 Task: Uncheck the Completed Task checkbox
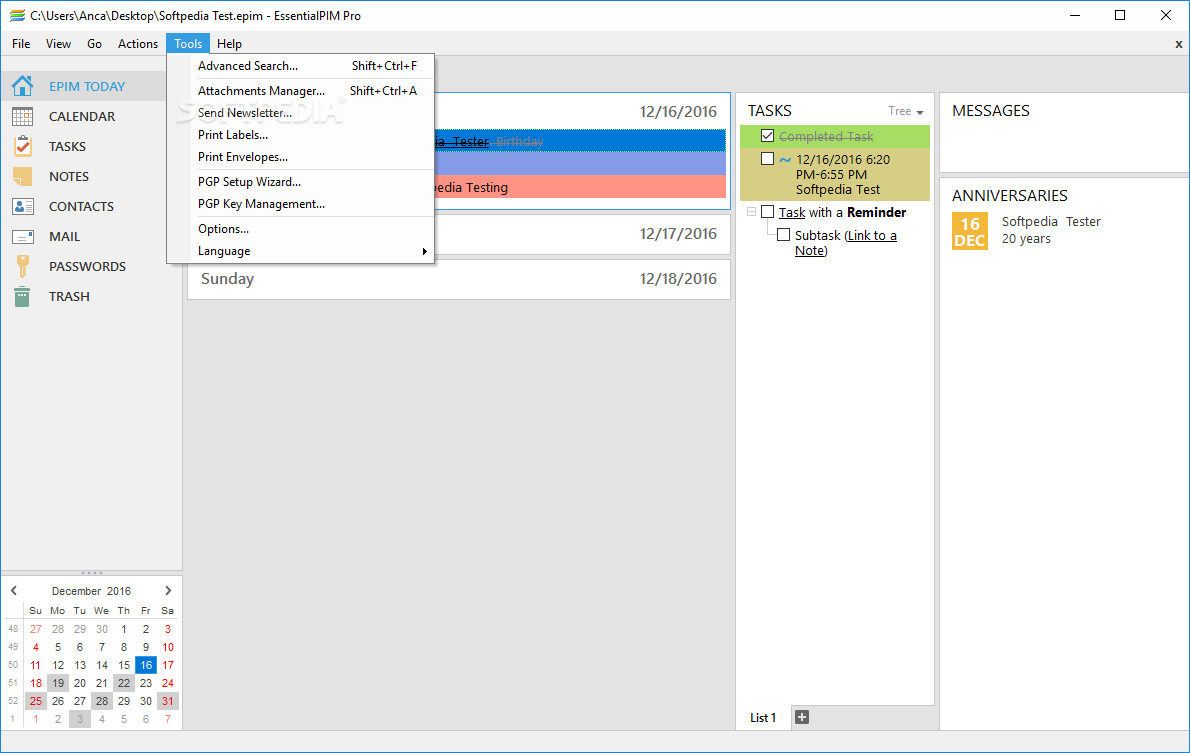click(x=767, y=136)
